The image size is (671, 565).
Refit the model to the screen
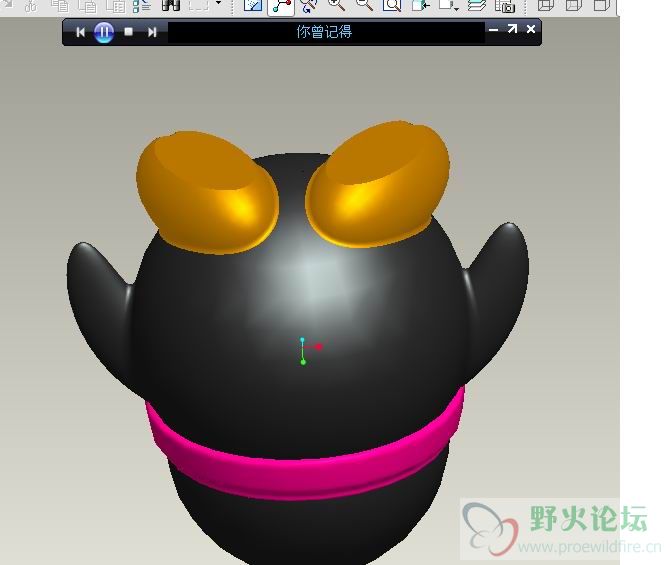(x=392, y=6)
